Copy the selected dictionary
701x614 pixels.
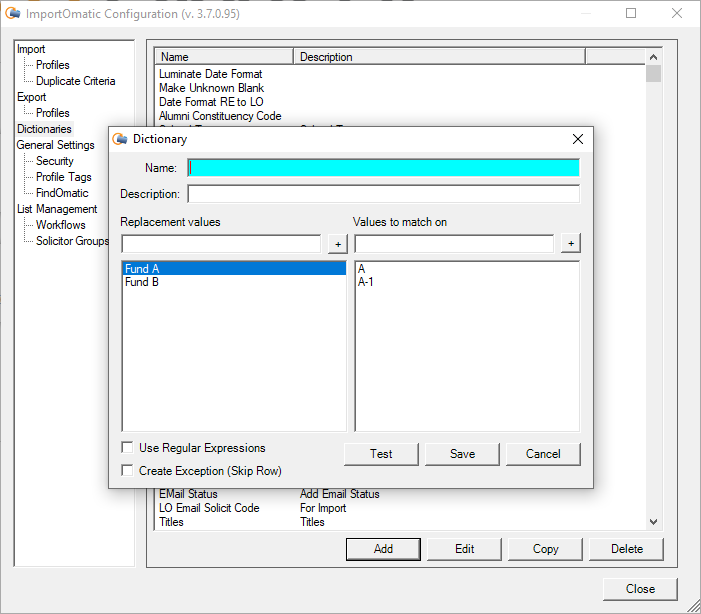[x=545, y=549]
